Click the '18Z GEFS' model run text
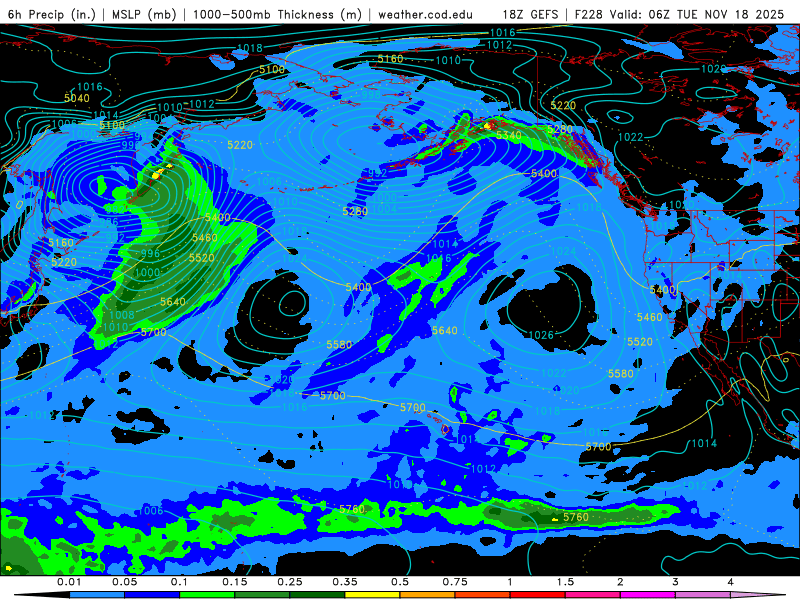The width and height of the screenshot is (800, 600). click(531, 14)
